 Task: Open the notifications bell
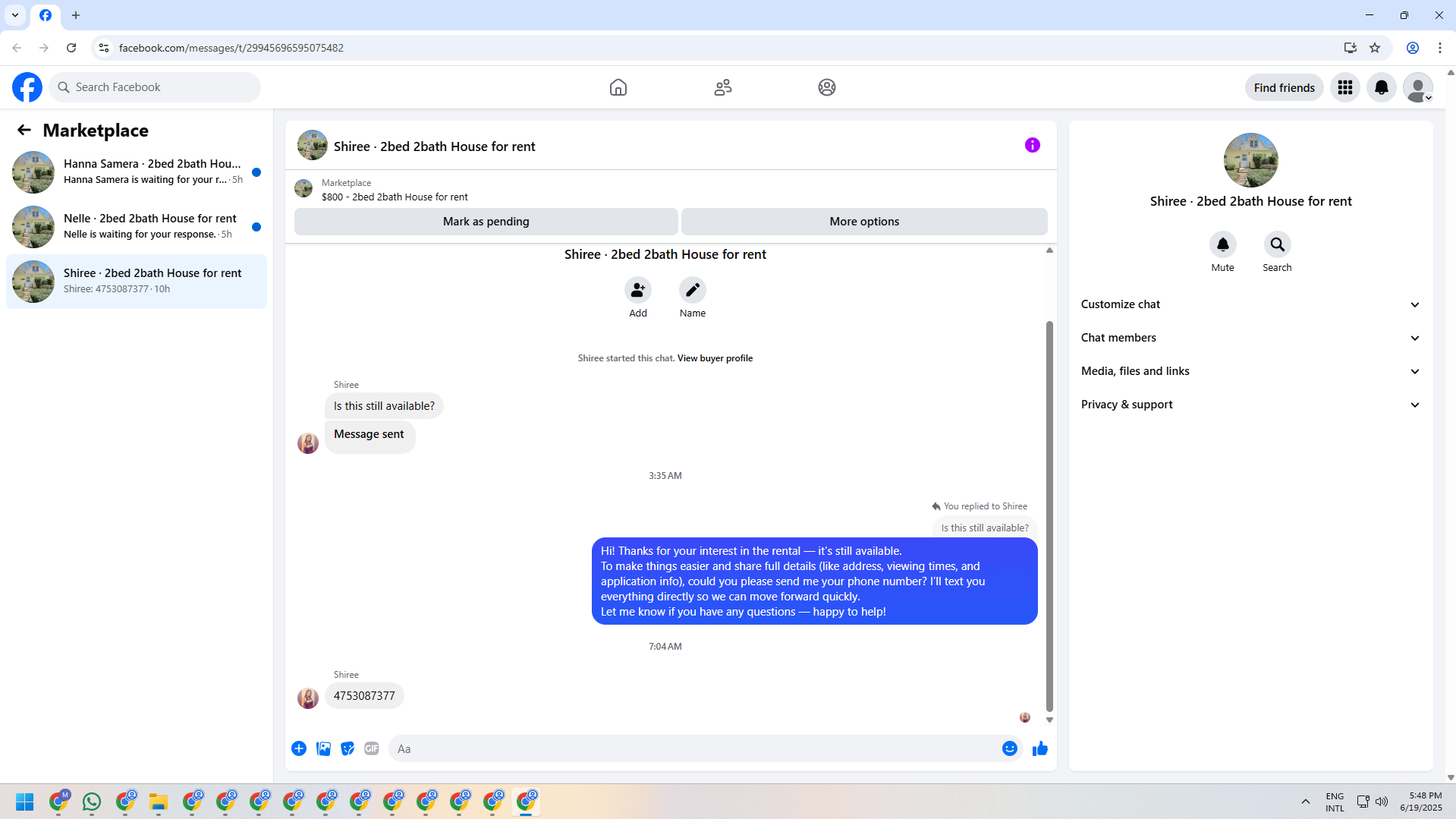click(x=1382, y=87)
